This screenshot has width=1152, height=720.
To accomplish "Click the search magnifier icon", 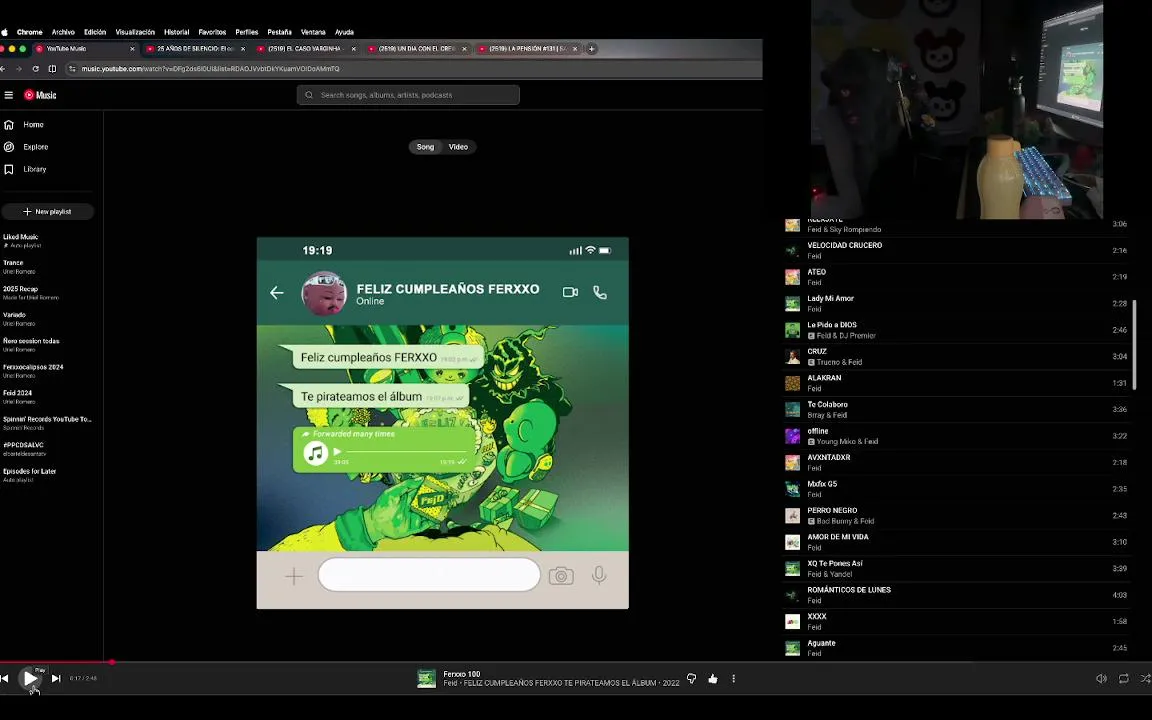I will pos(309,95).
